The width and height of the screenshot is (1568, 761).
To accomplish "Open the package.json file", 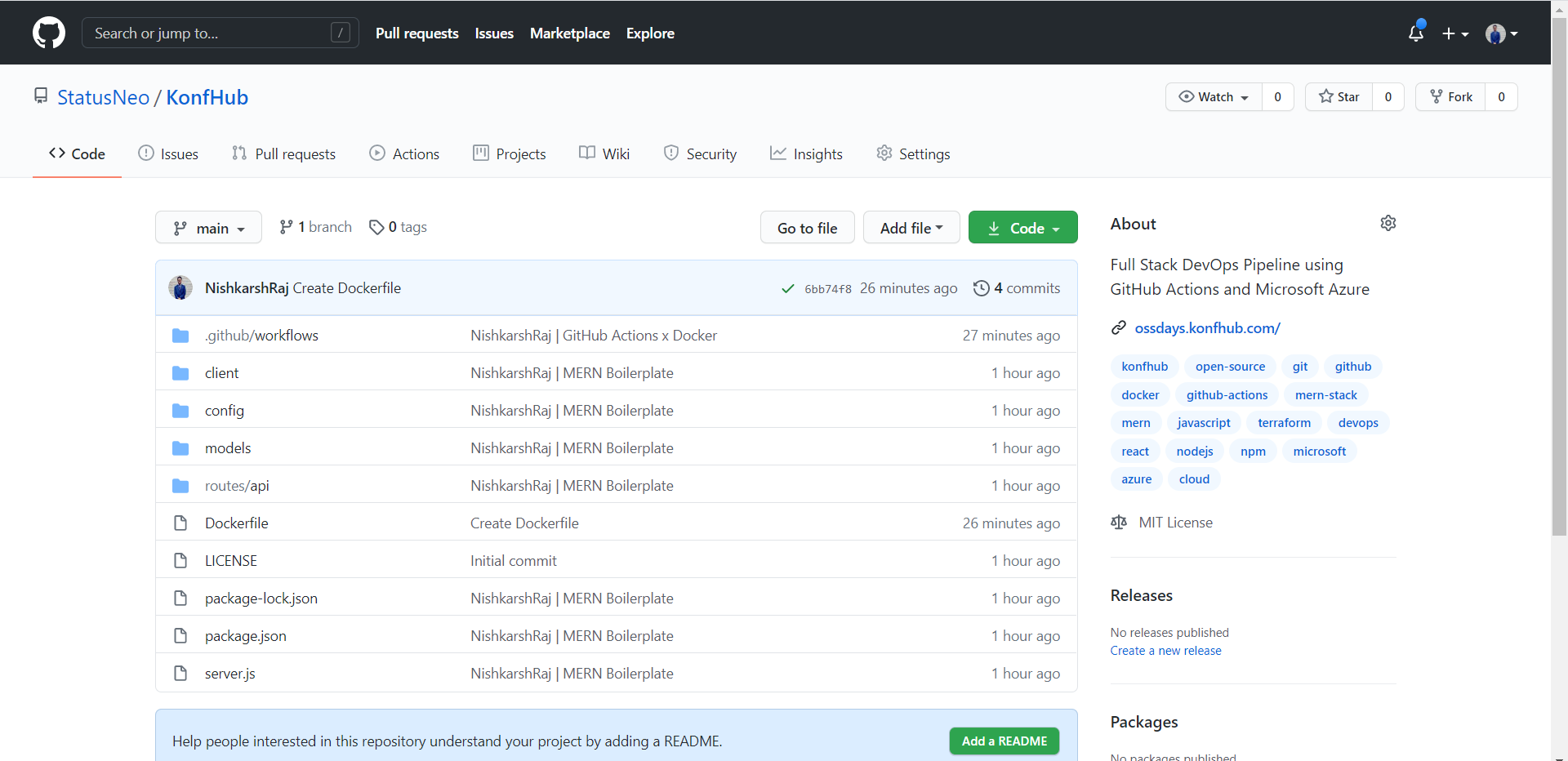I will [x=246, y=635].
